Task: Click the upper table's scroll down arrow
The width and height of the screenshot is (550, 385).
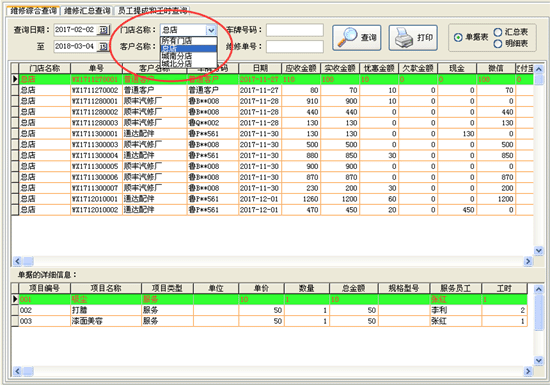Action: [x=539, y=250]
